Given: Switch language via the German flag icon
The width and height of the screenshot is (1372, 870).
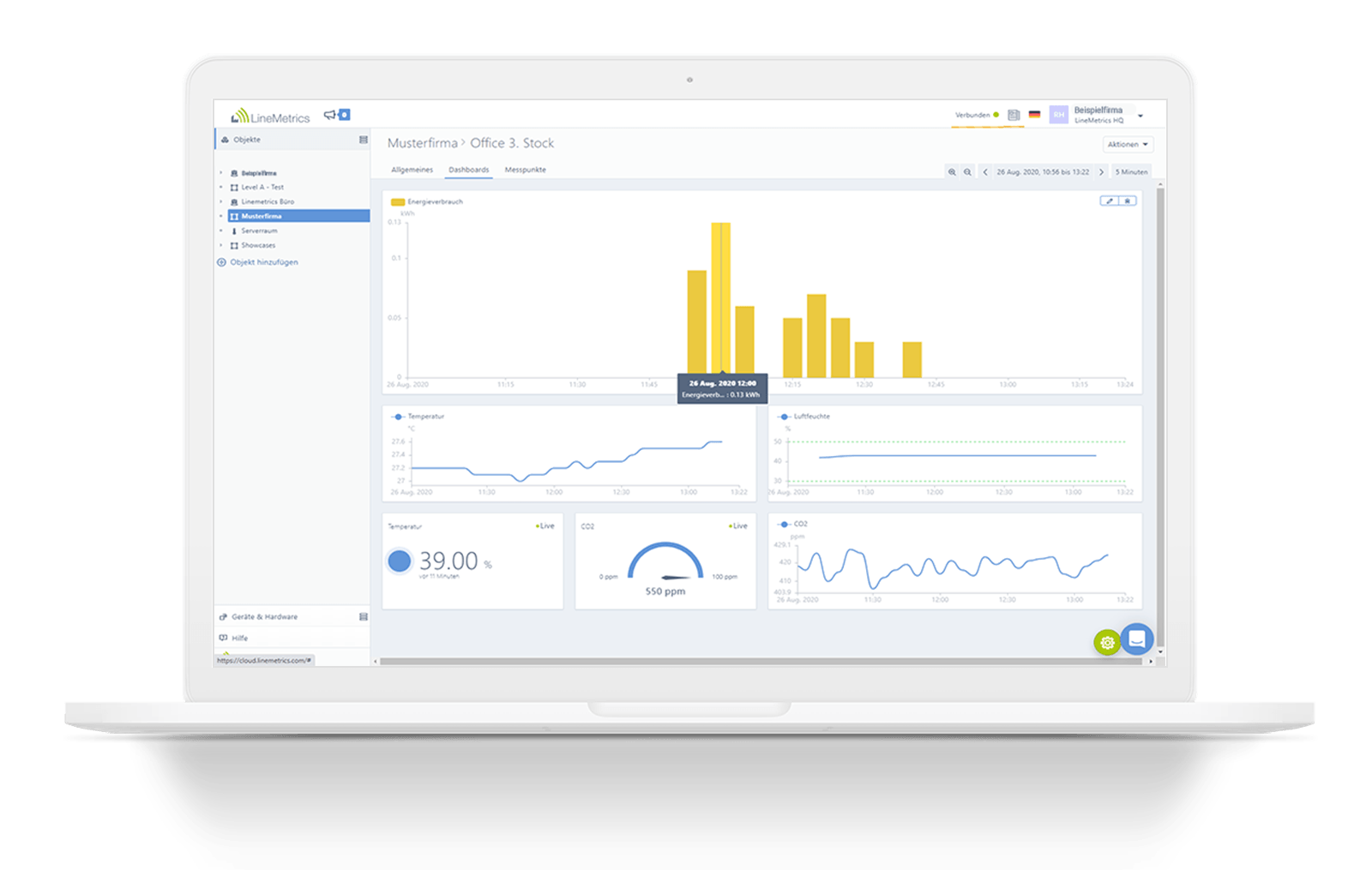Looking at the screenshot, I should pyautogui.click(x=1035, y=113).
